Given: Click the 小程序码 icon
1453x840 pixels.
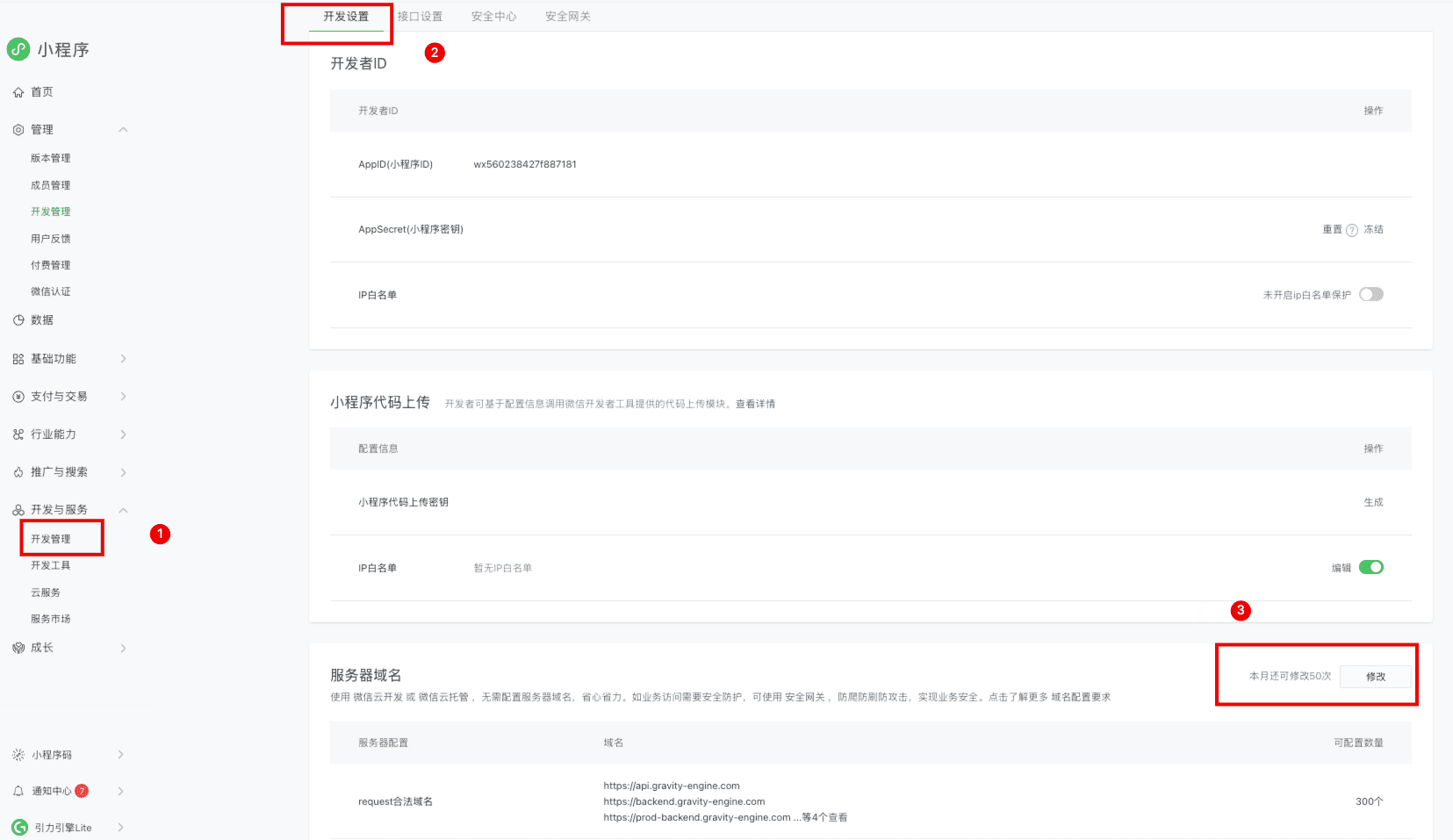Looking at the screenshot, I should 18,755.
